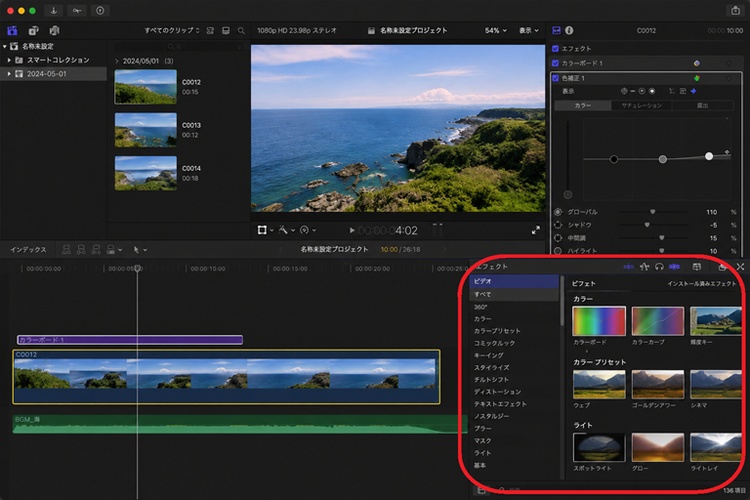
Task: Expand the 2024-05-01 event triangle
Action: [9, 74]
